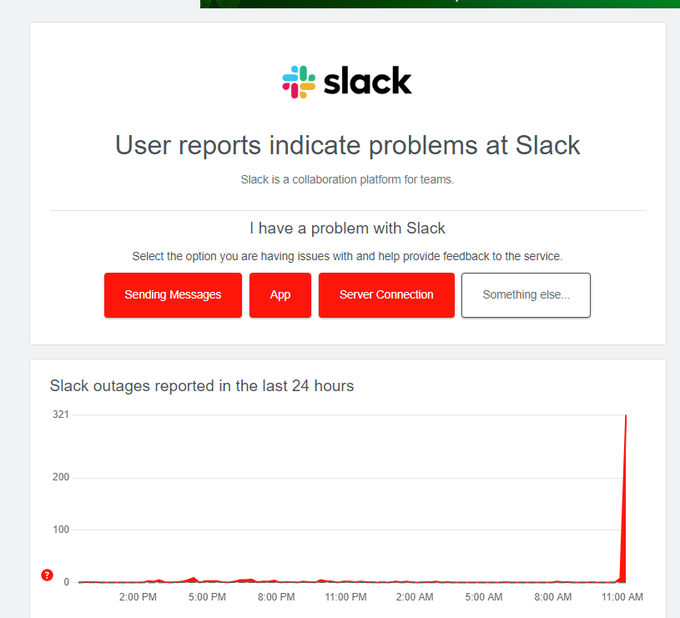Click the 'Select the option you are having issues' text
The image size is (680, 618).
click(347, 256)
